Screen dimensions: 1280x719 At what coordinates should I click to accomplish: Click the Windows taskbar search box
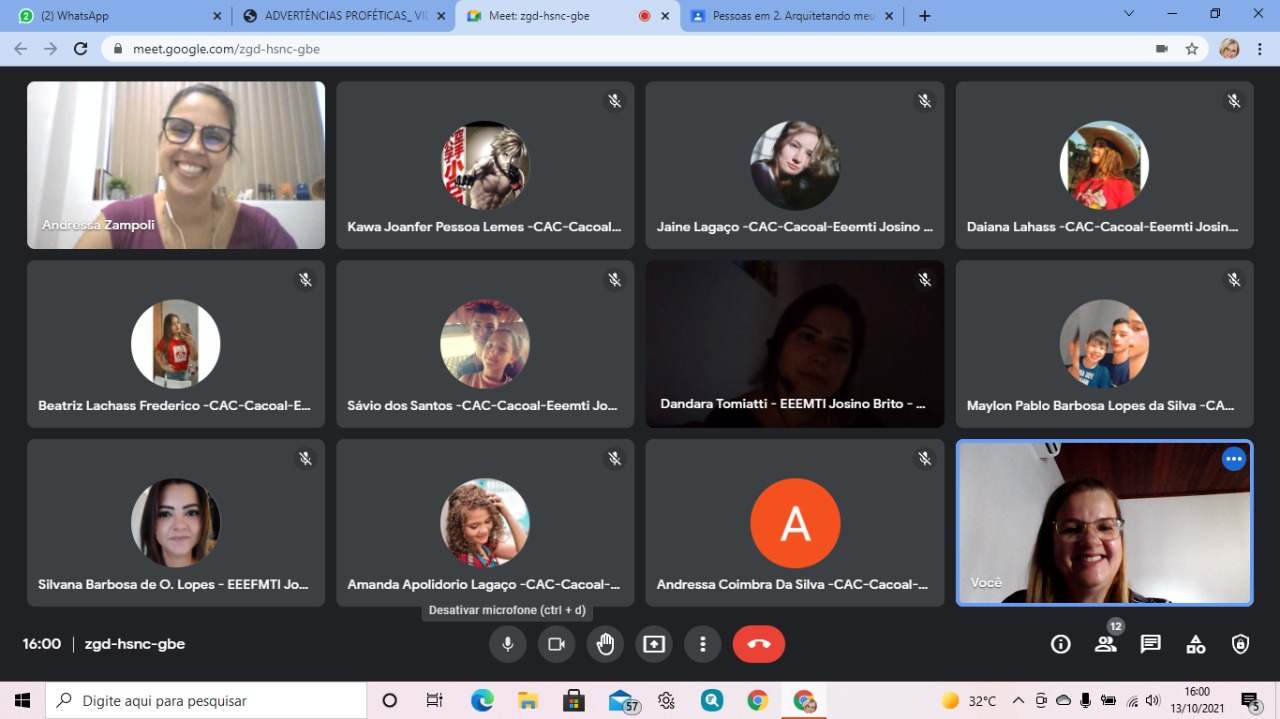[x=206, y=700]
